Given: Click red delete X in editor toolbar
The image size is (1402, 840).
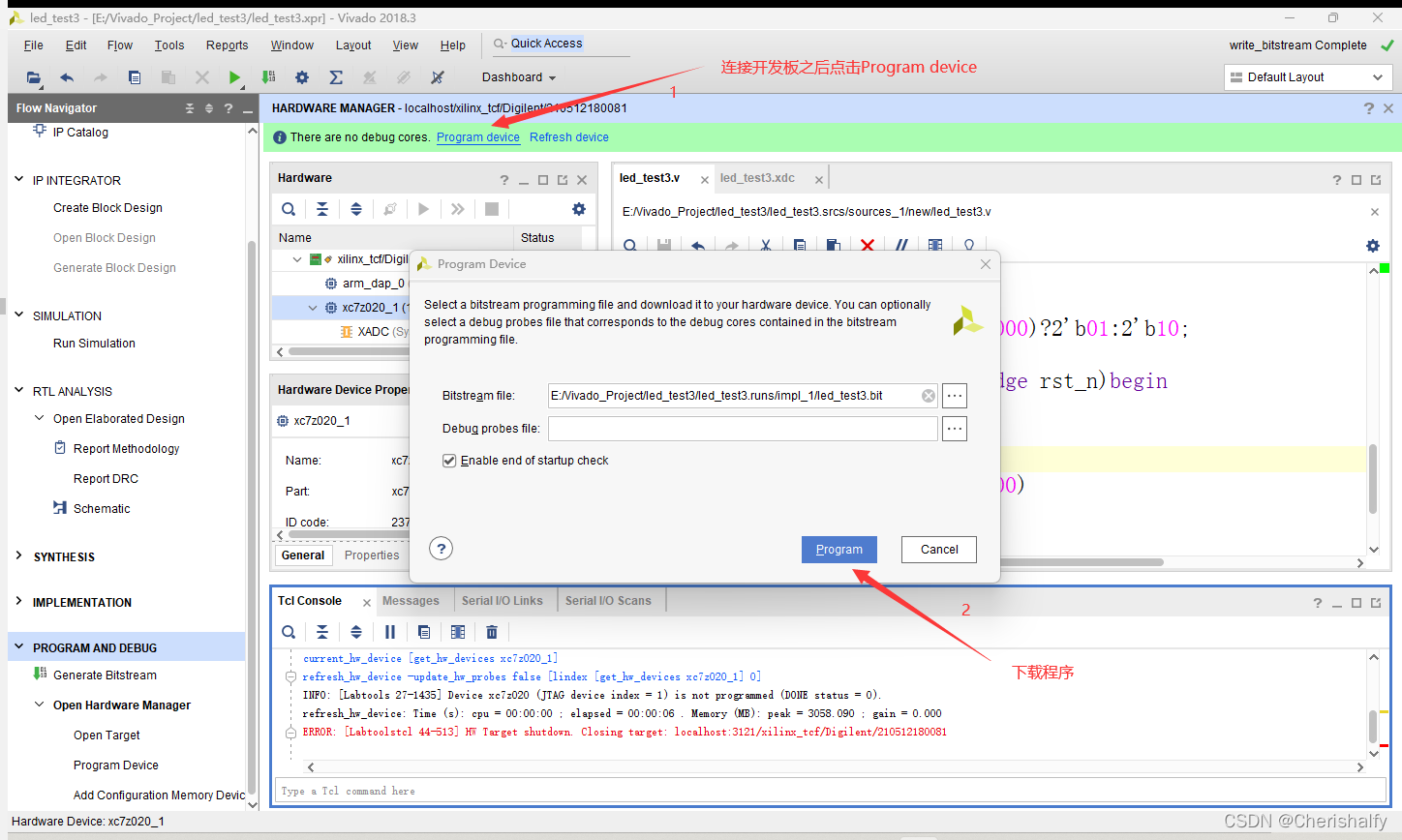Looking at the screenshot, I should click(868, 246).
